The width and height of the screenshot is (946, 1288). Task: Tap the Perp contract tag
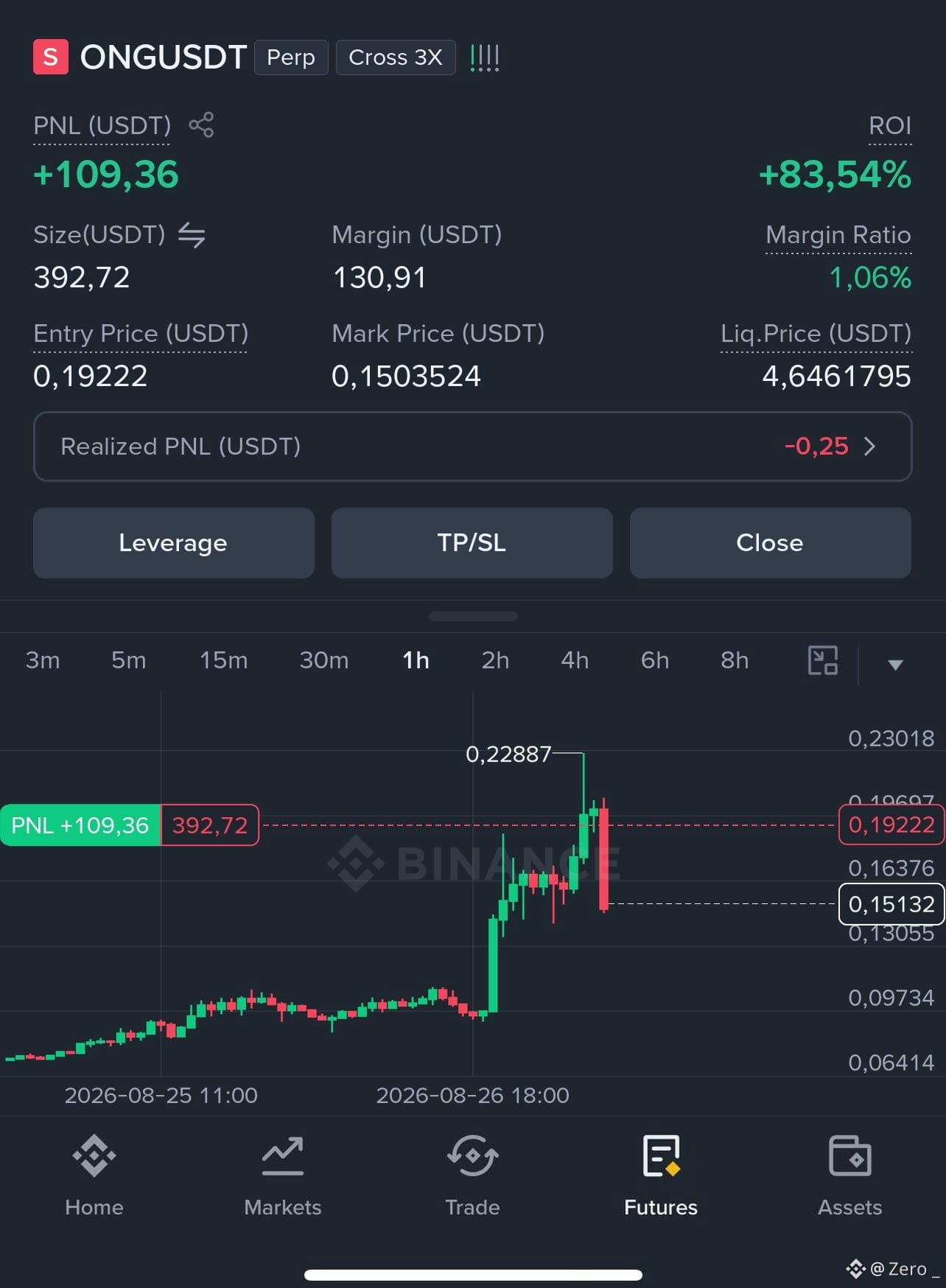click(291, 57)
